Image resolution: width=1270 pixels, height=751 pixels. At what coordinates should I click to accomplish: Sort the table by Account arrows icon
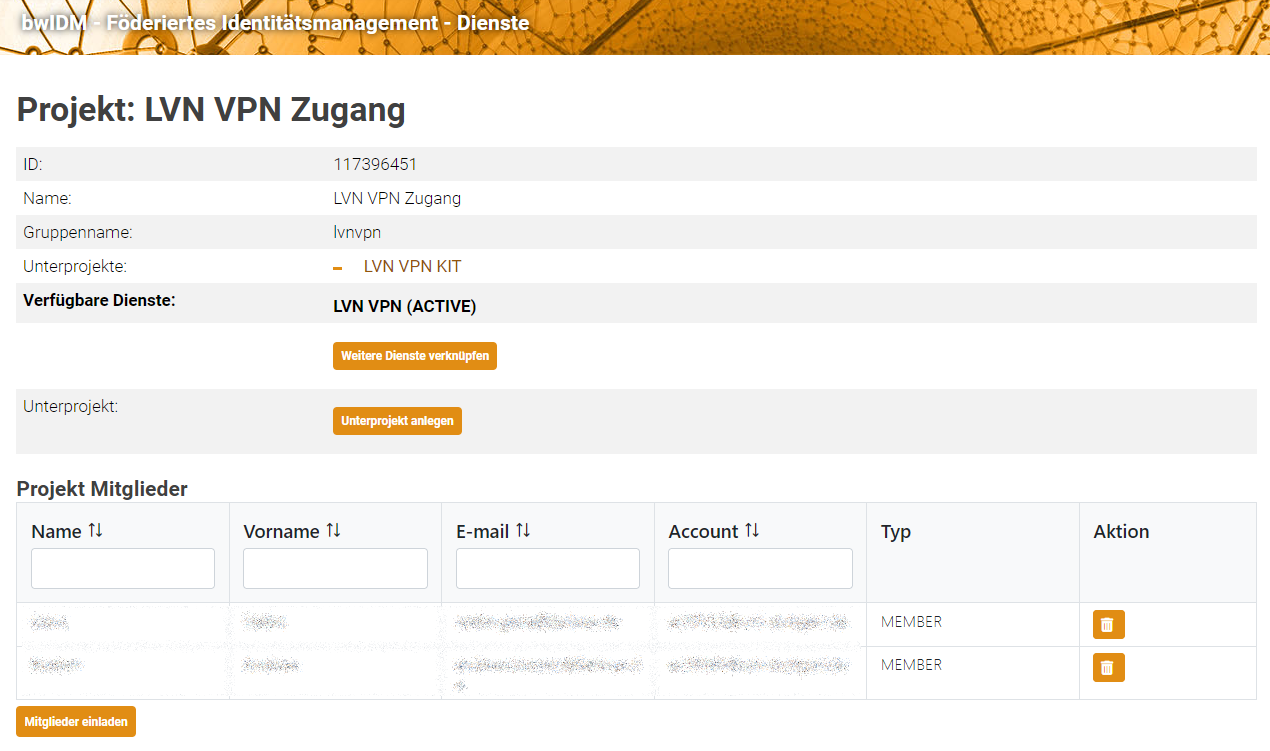pyautogui.click(x=752, y=531)
